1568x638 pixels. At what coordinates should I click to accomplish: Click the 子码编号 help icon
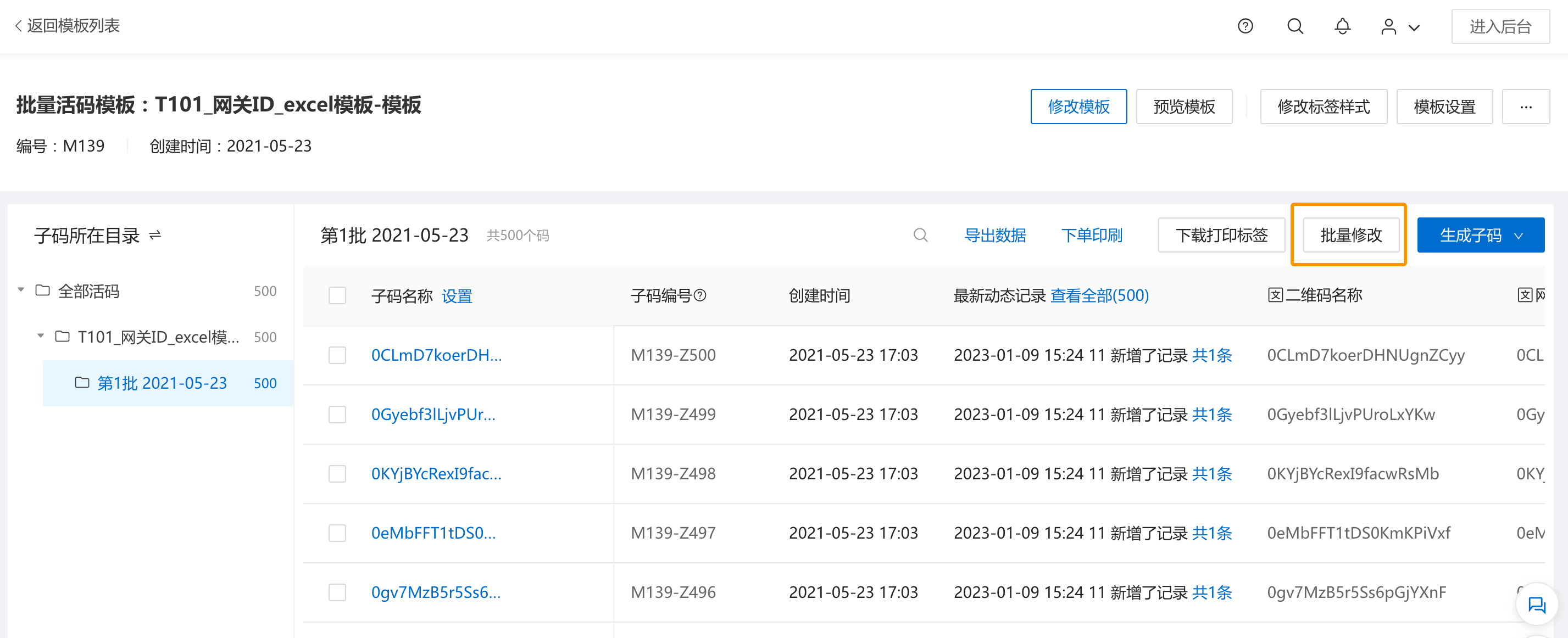pyautogui.click(x=700, y=295)
